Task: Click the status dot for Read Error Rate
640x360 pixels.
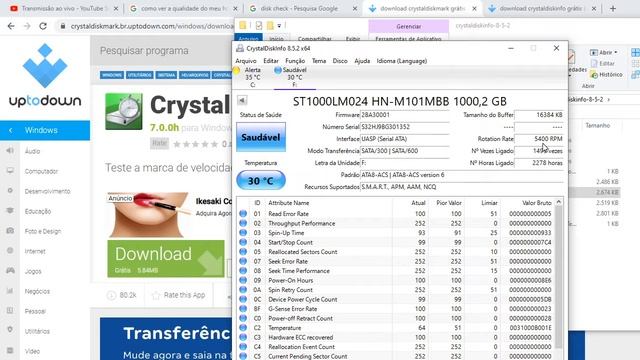Action: (x=243, y=213)
